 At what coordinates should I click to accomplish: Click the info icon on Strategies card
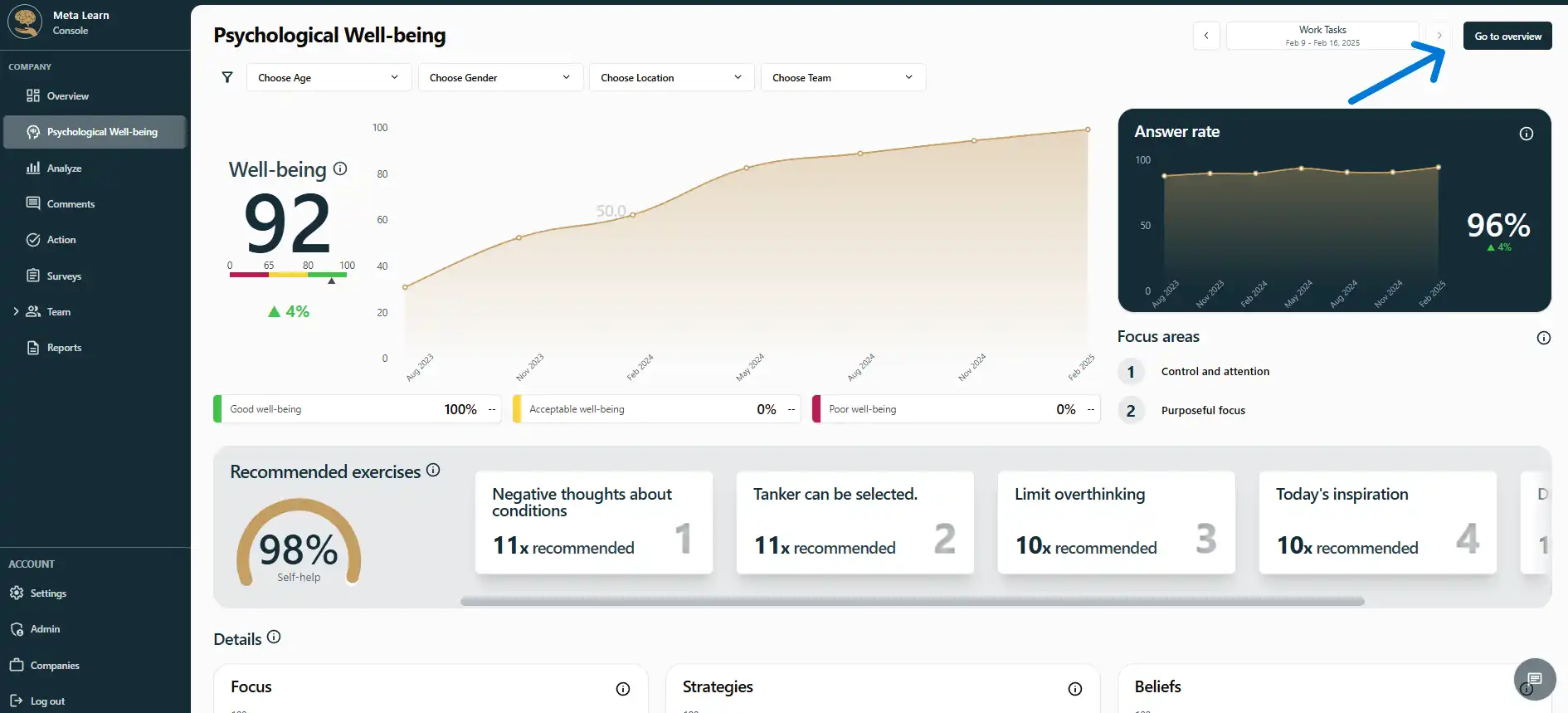[1074, 689]
